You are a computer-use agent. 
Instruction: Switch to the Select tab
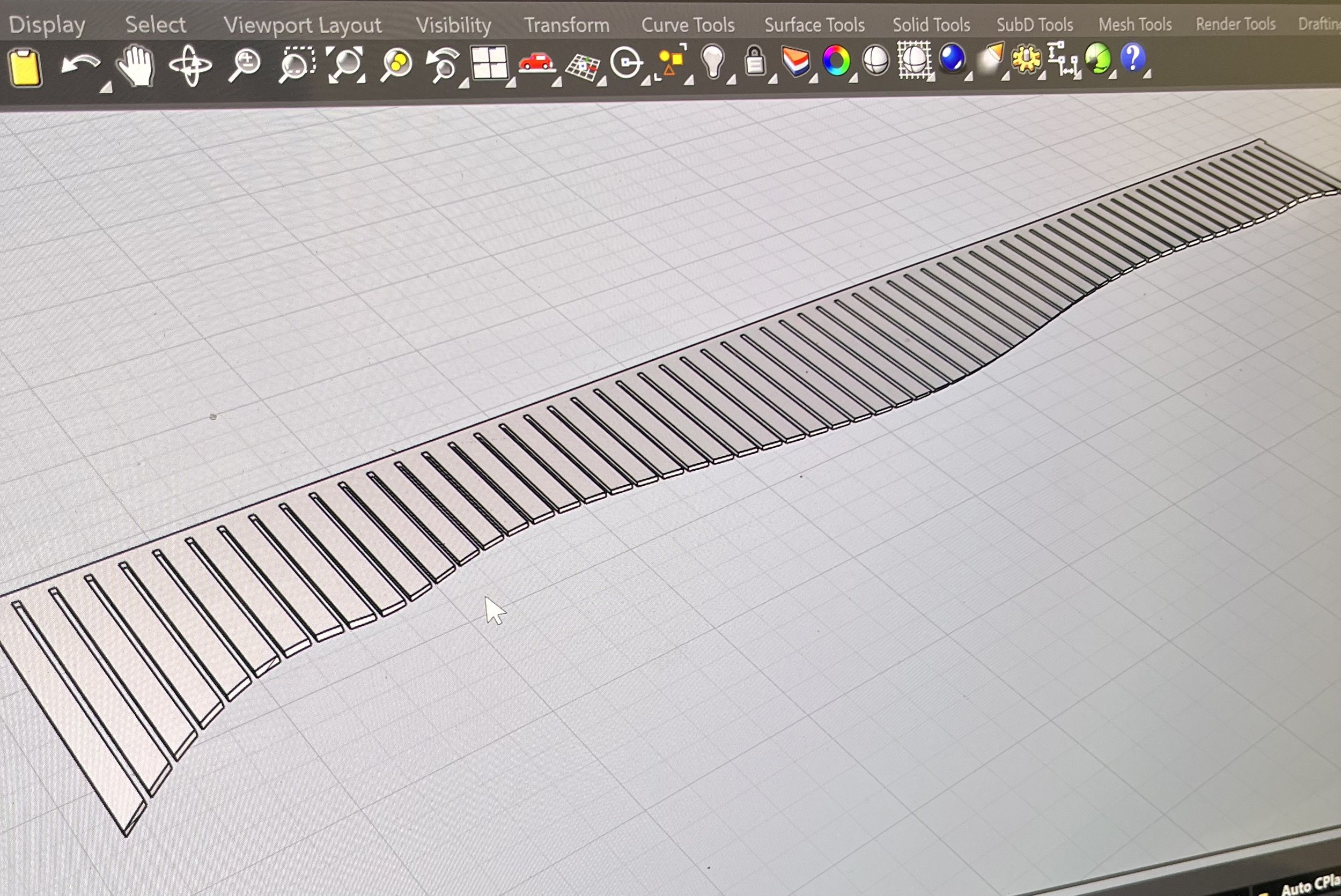click(x=156, y=25)
